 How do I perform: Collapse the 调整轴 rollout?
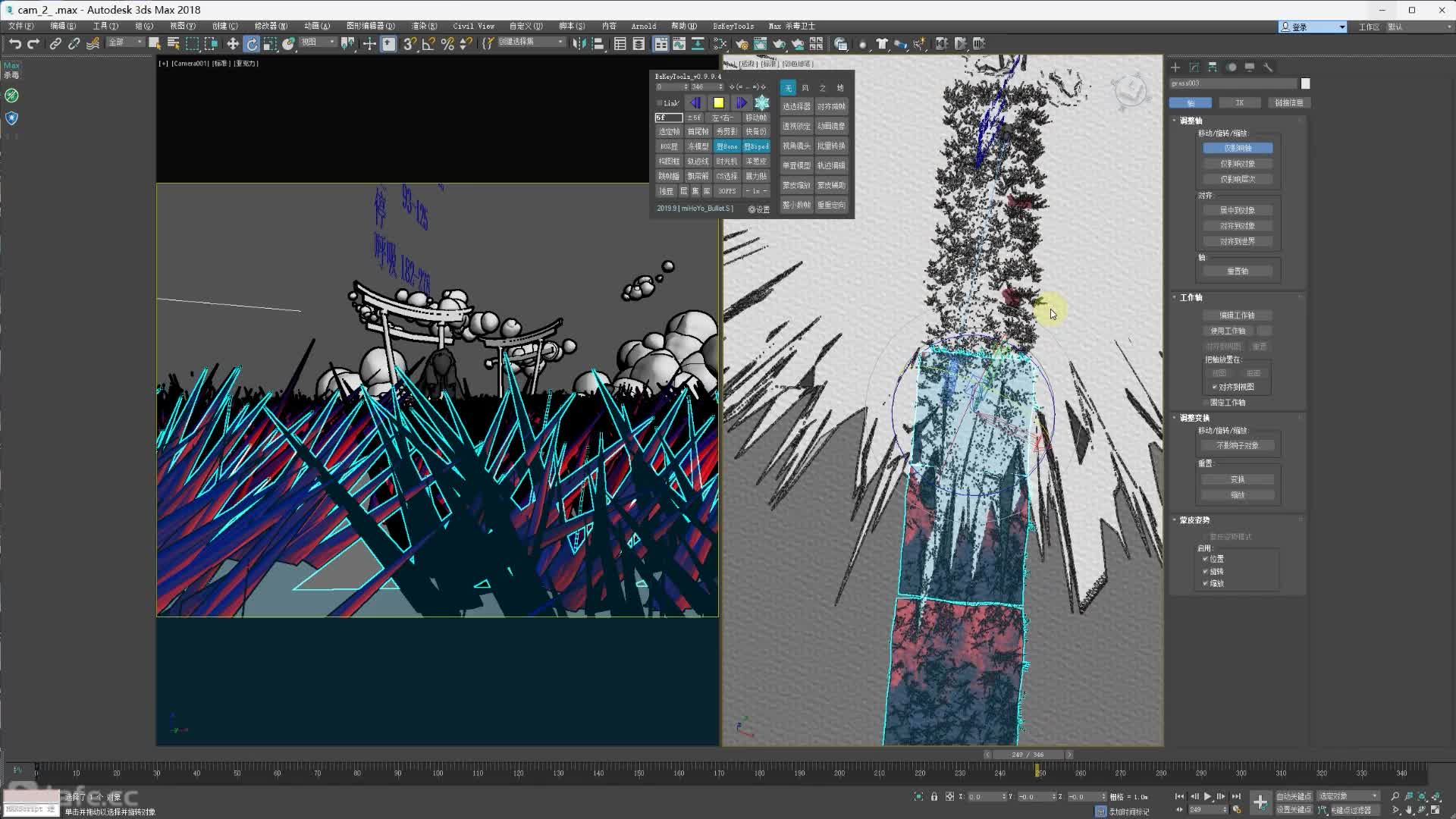pyautogui.click(x=1191, y=121)
